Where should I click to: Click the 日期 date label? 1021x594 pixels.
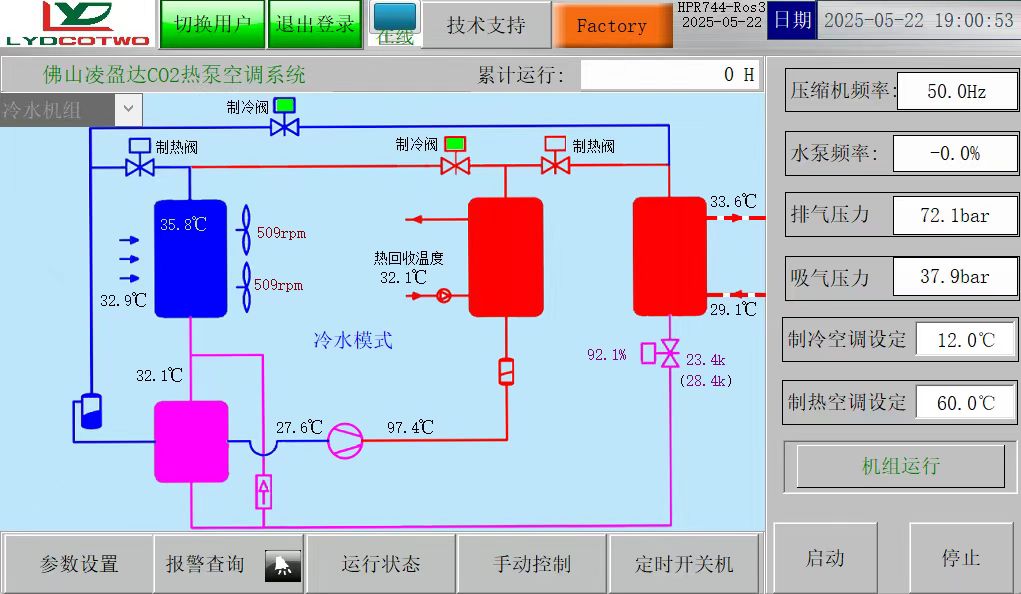tap(792, 20)
